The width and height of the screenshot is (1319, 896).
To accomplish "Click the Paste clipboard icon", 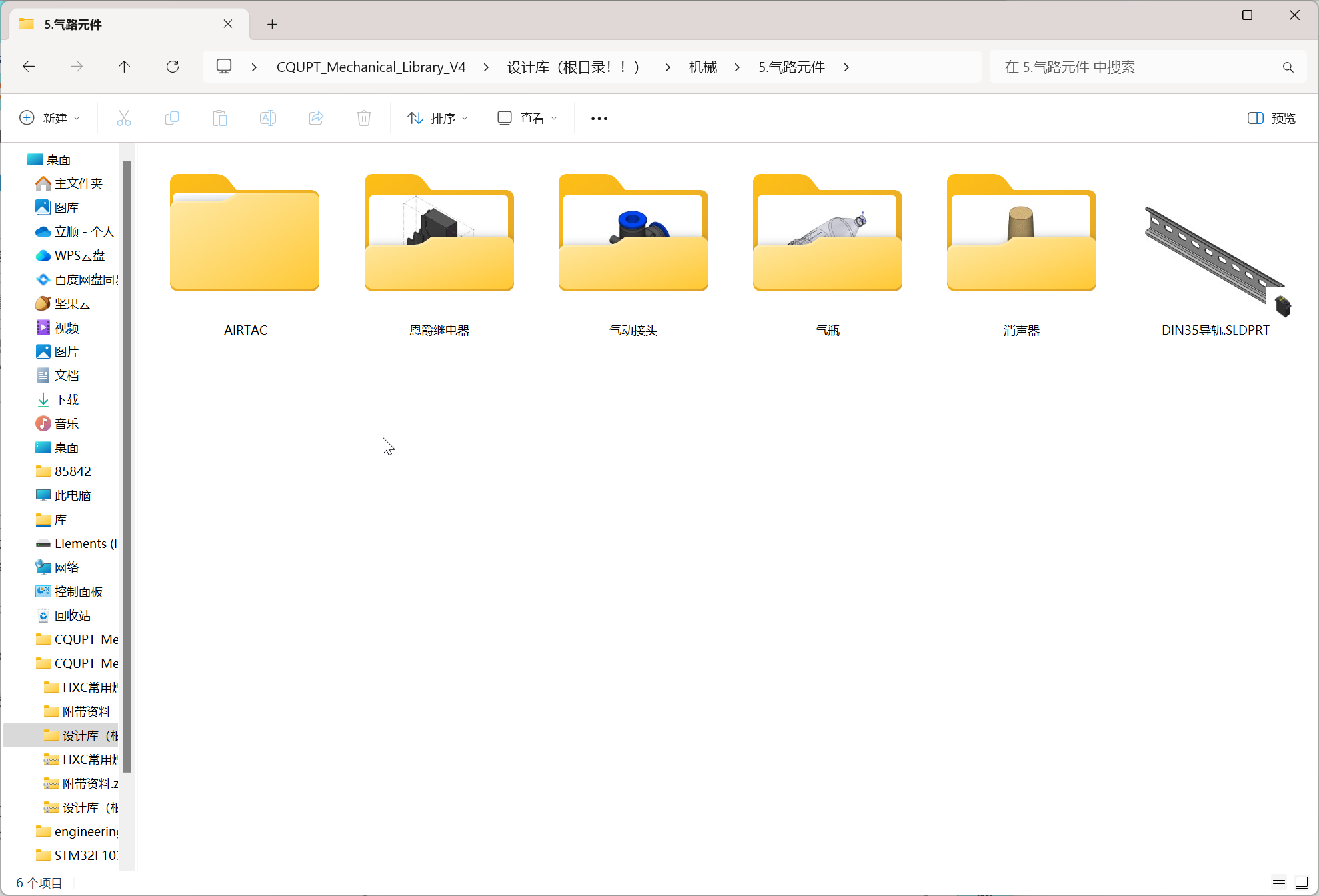I will (x=220, y=118).
